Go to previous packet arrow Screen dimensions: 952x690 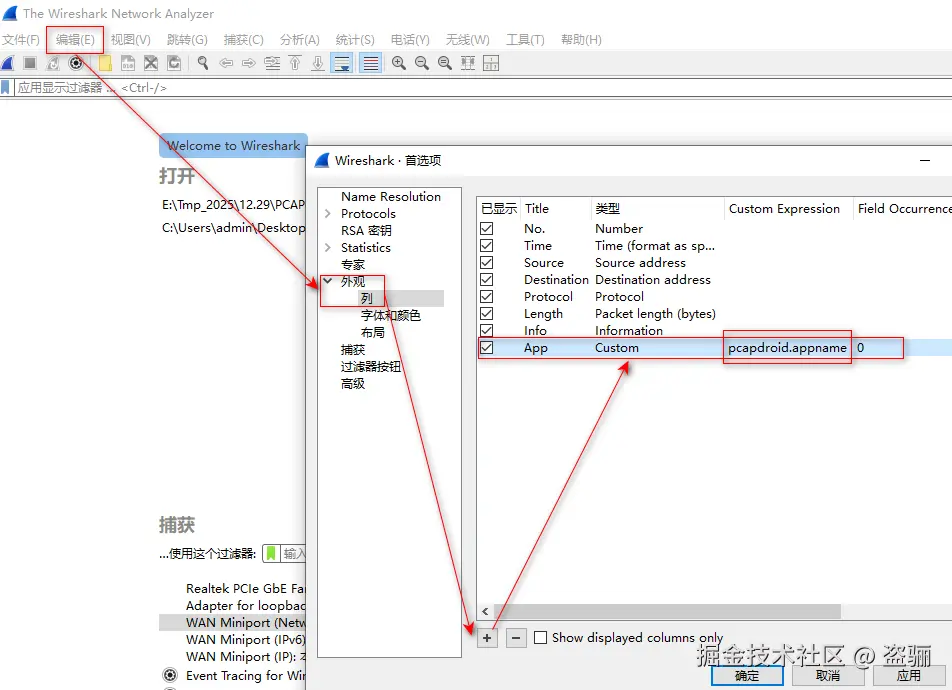[x=226, y=63]
